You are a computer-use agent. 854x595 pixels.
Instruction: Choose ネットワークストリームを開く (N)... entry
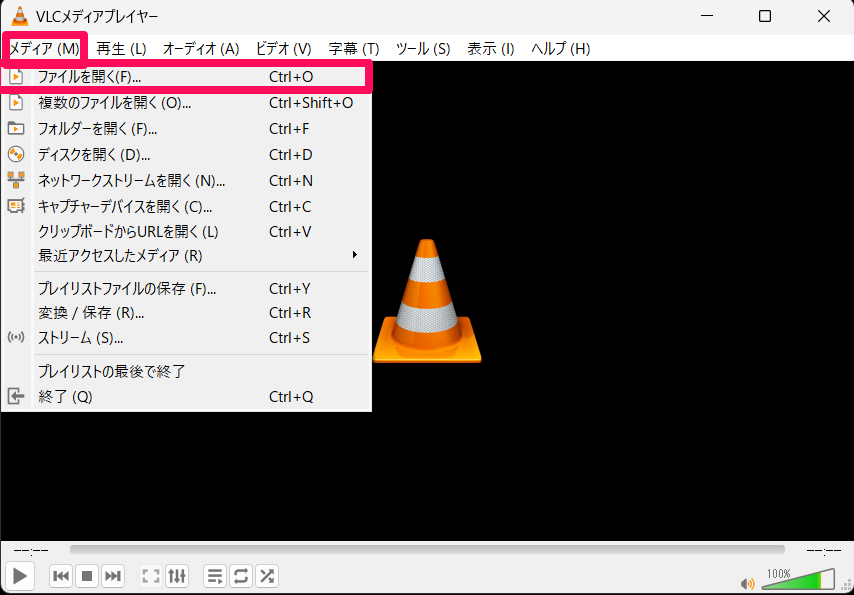pyautogui.click(x=186, y=180)
